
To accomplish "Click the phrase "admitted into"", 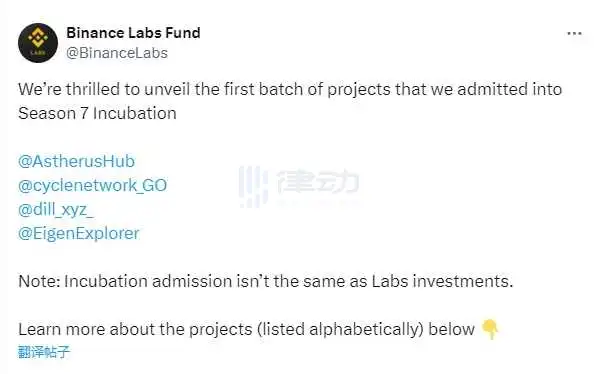I will click(x=510, y=89).
